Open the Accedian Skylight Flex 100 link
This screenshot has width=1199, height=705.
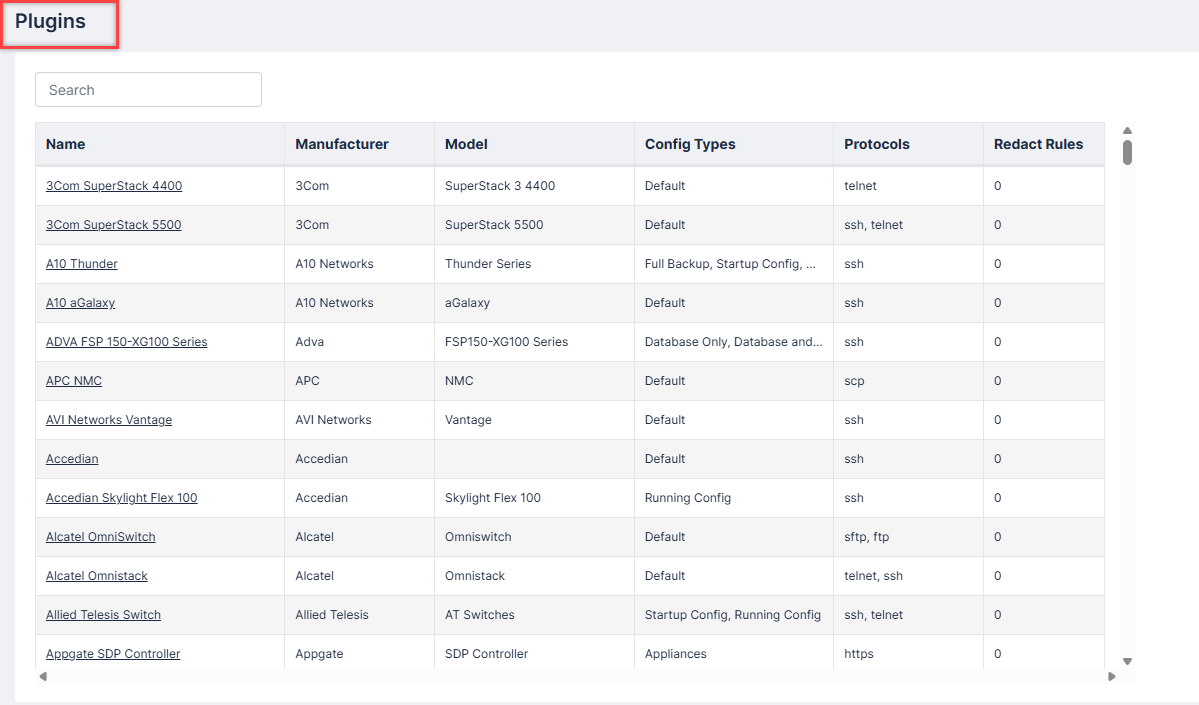122,498
